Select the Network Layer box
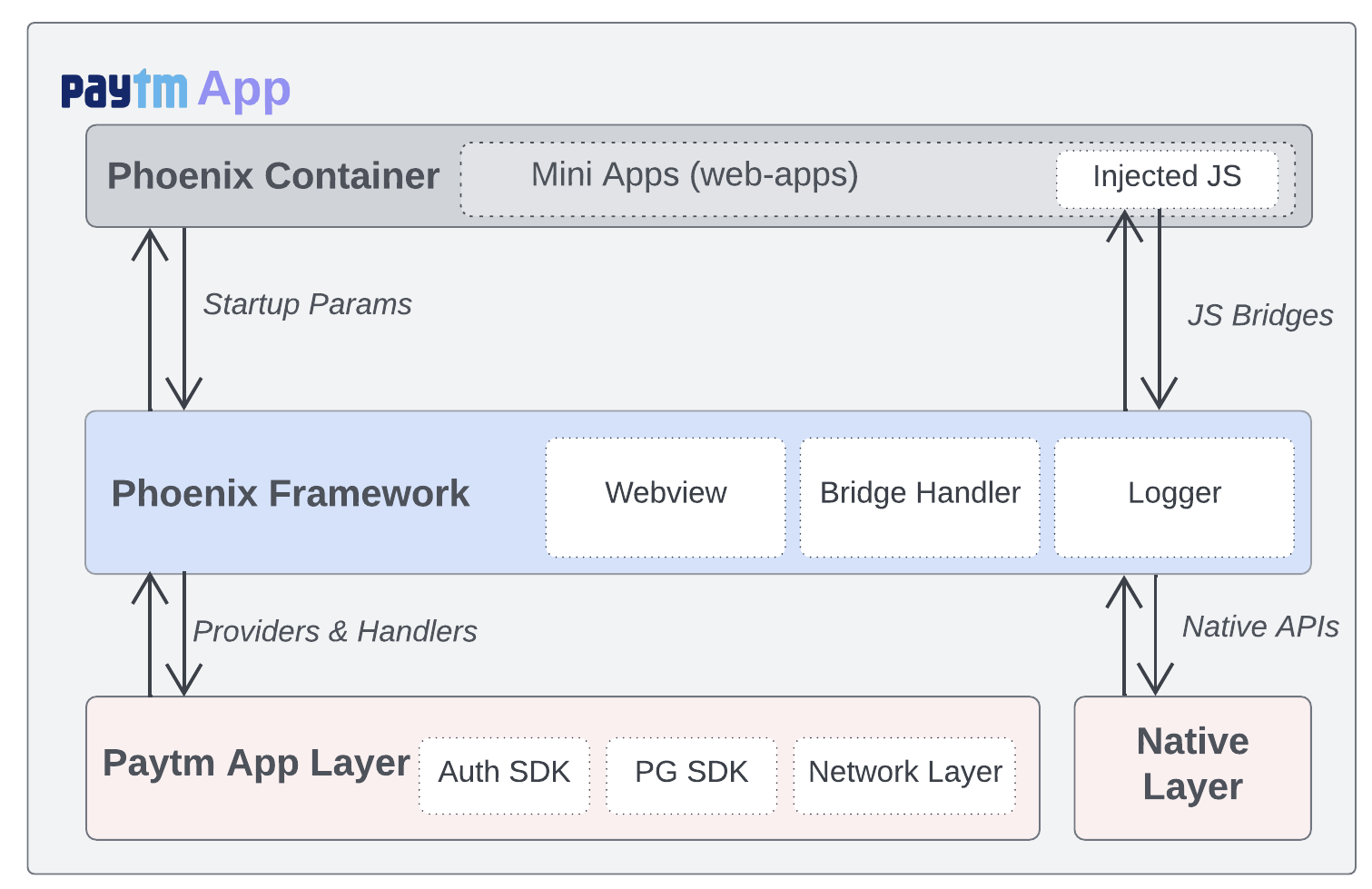 (904, 775)
